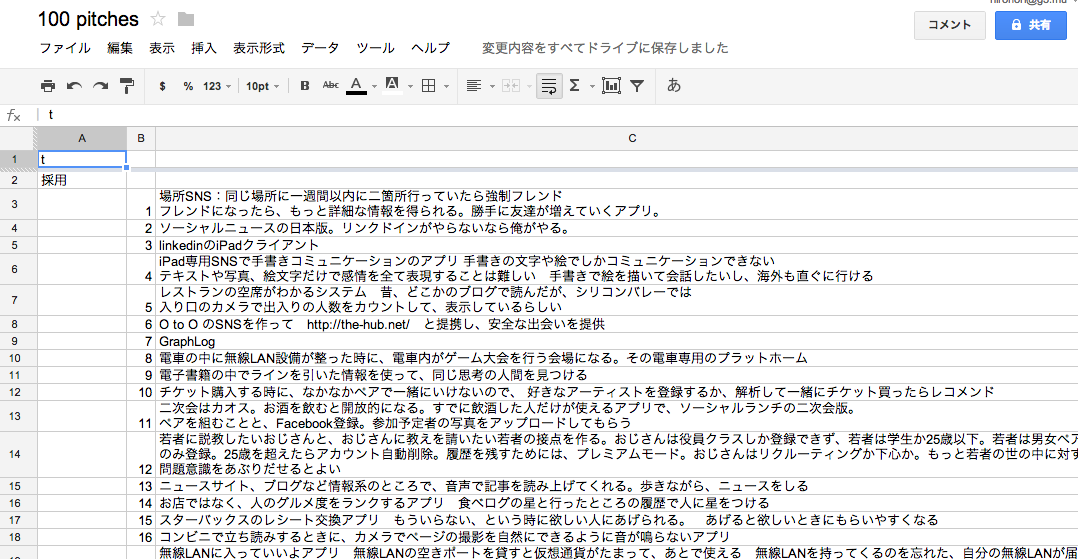
Task: Click the text color icon
Action: click(356, 85)
